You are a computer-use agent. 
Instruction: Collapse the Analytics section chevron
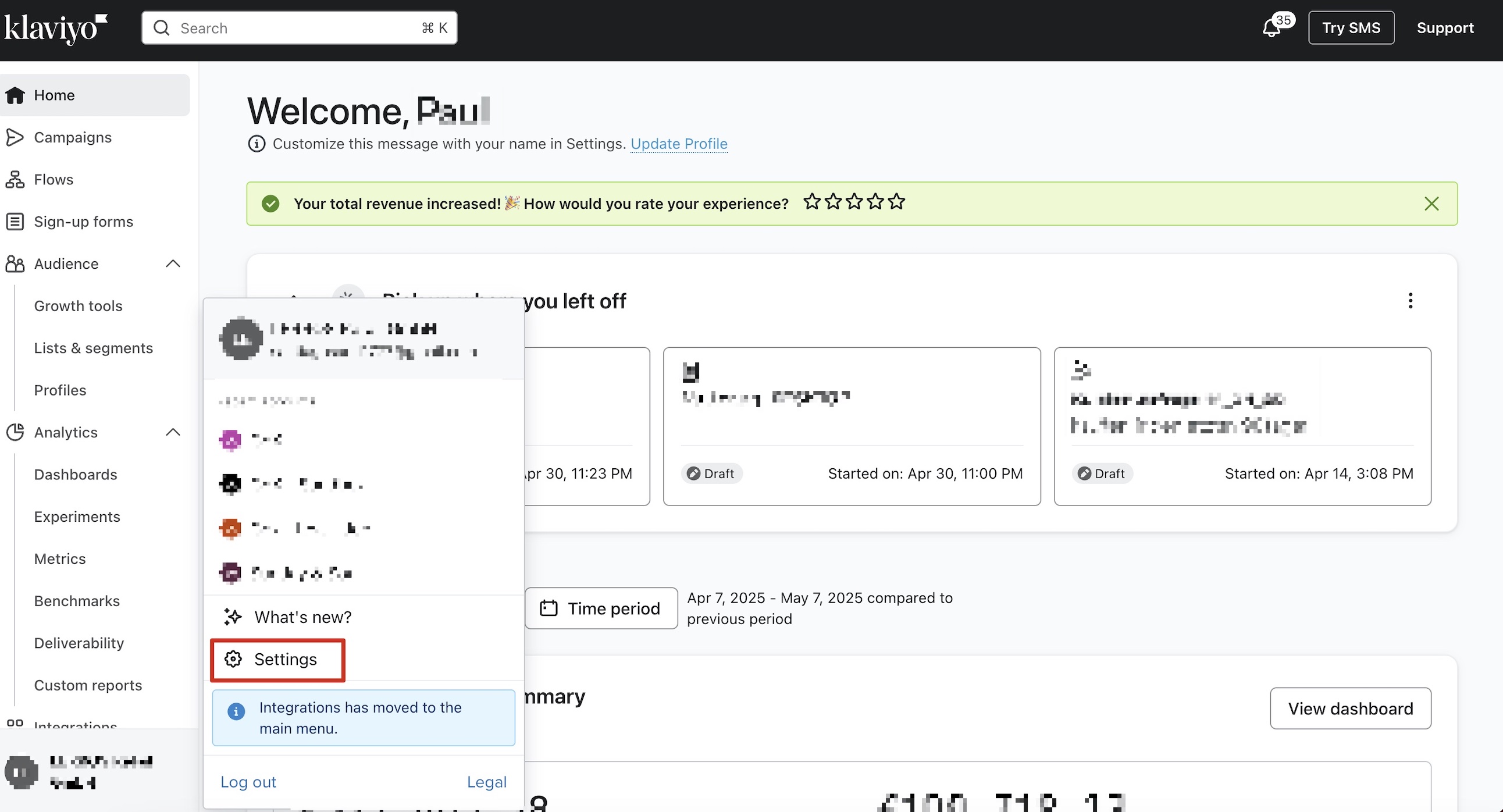(173, 432)
